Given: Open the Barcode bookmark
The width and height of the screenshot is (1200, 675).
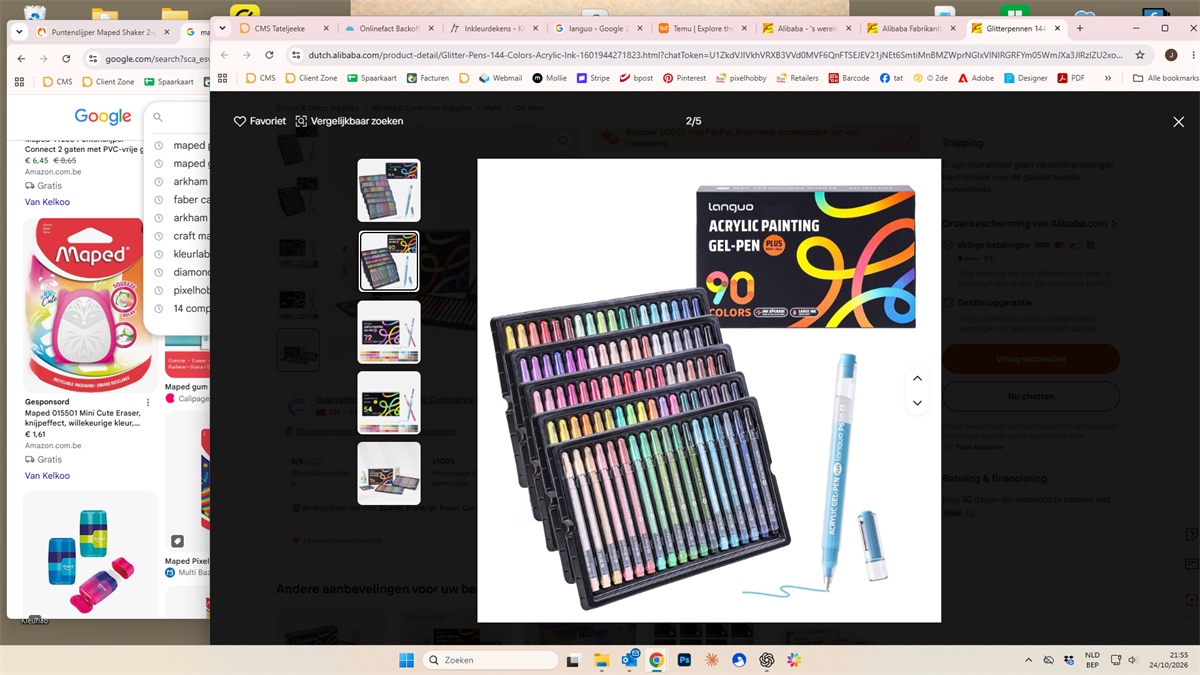Looking at the screenshot, I should click(x=849, y=78).
